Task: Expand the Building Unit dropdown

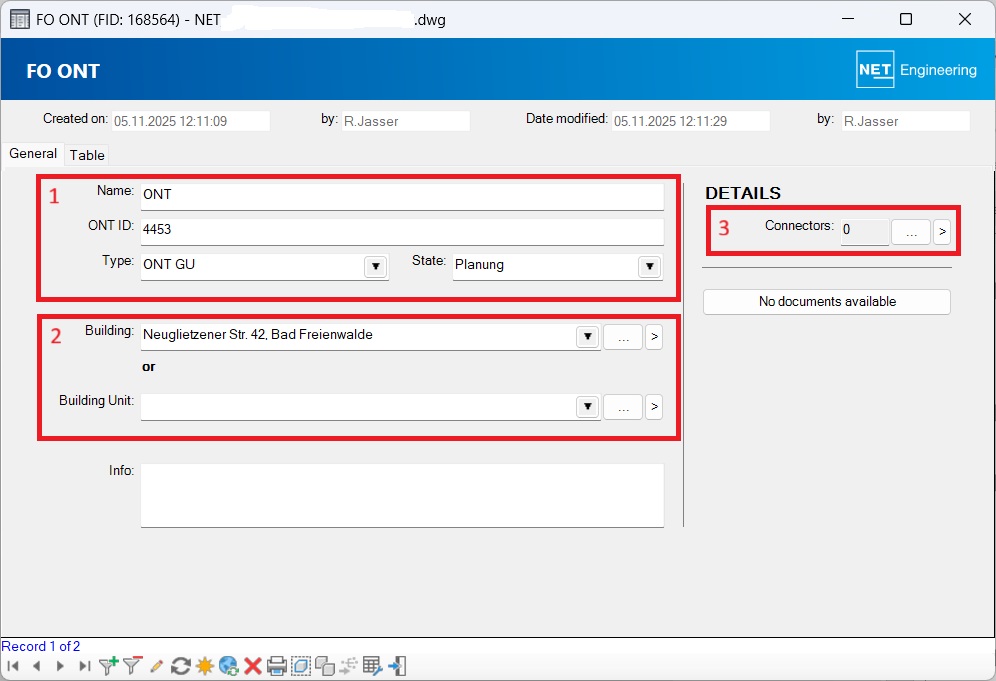Action: (x=587, y=407)
